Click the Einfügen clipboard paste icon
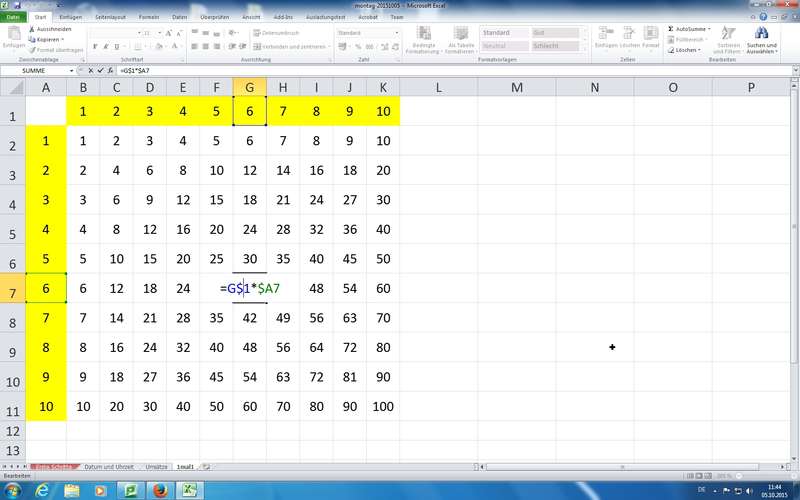Image resolution: width=800 pixels, height=500 pixels. point(14,34)
